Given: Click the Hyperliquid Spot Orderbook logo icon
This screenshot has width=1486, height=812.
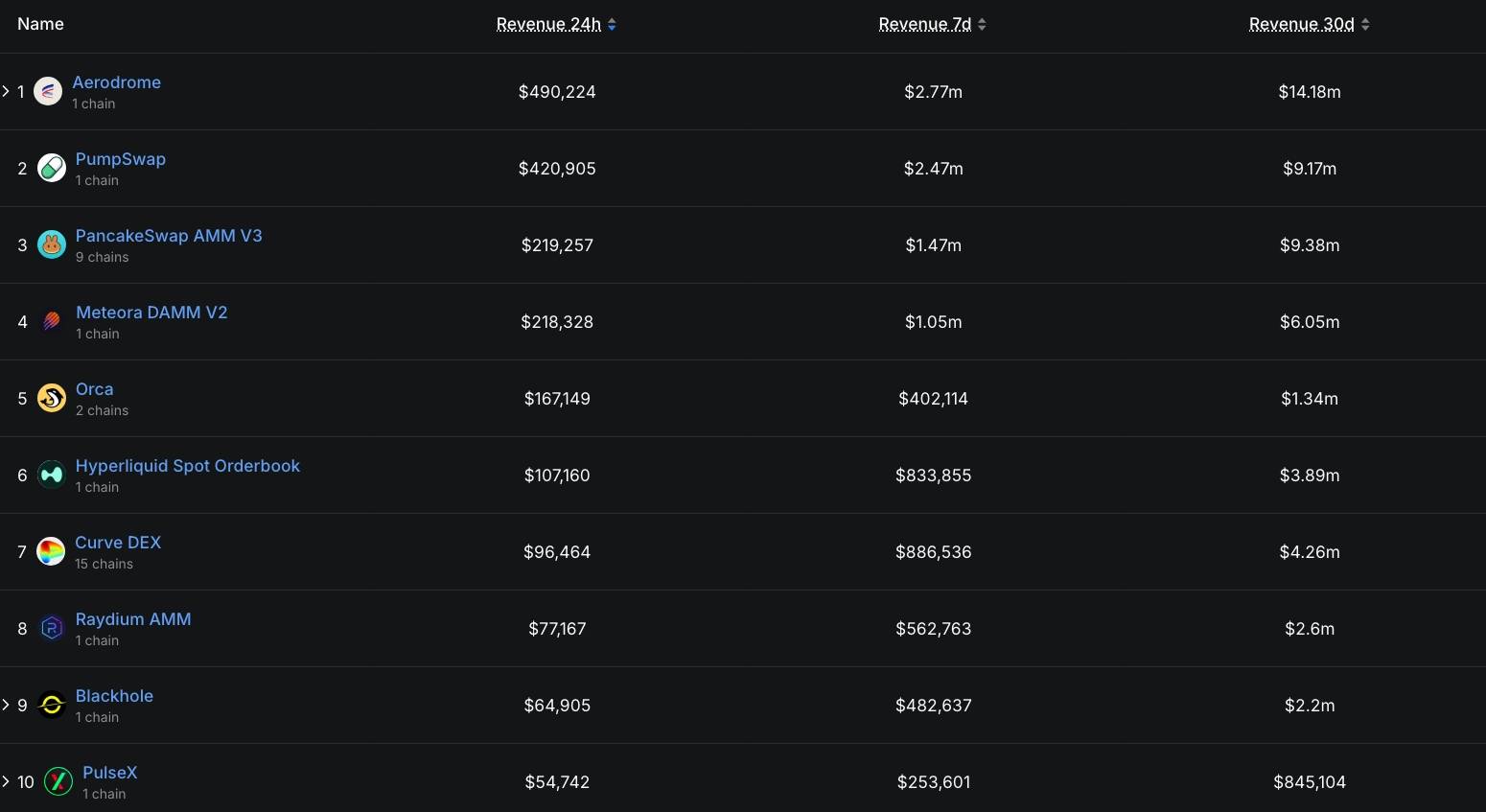Looking at the screenshot, I should pyautogui.click(x=52, y=475).
